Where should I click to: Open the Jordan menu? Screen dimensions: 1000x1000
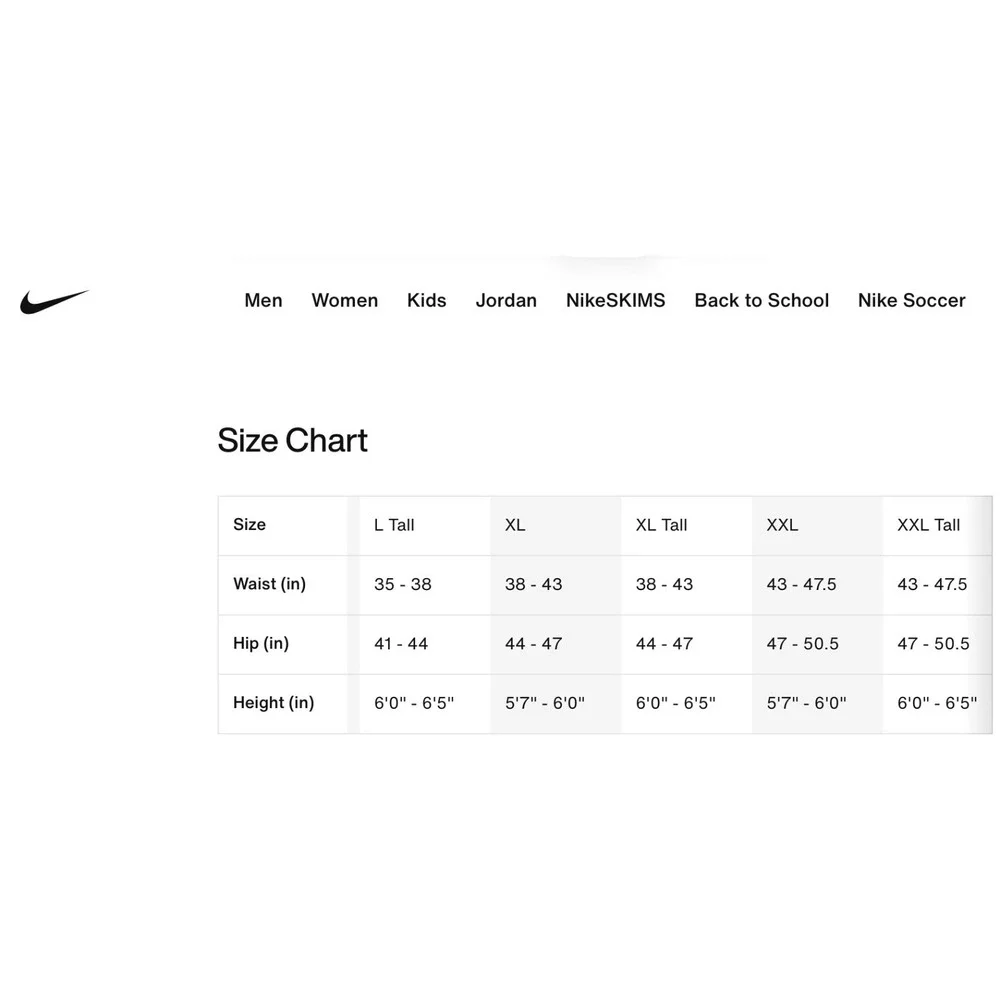pos(506,300)
